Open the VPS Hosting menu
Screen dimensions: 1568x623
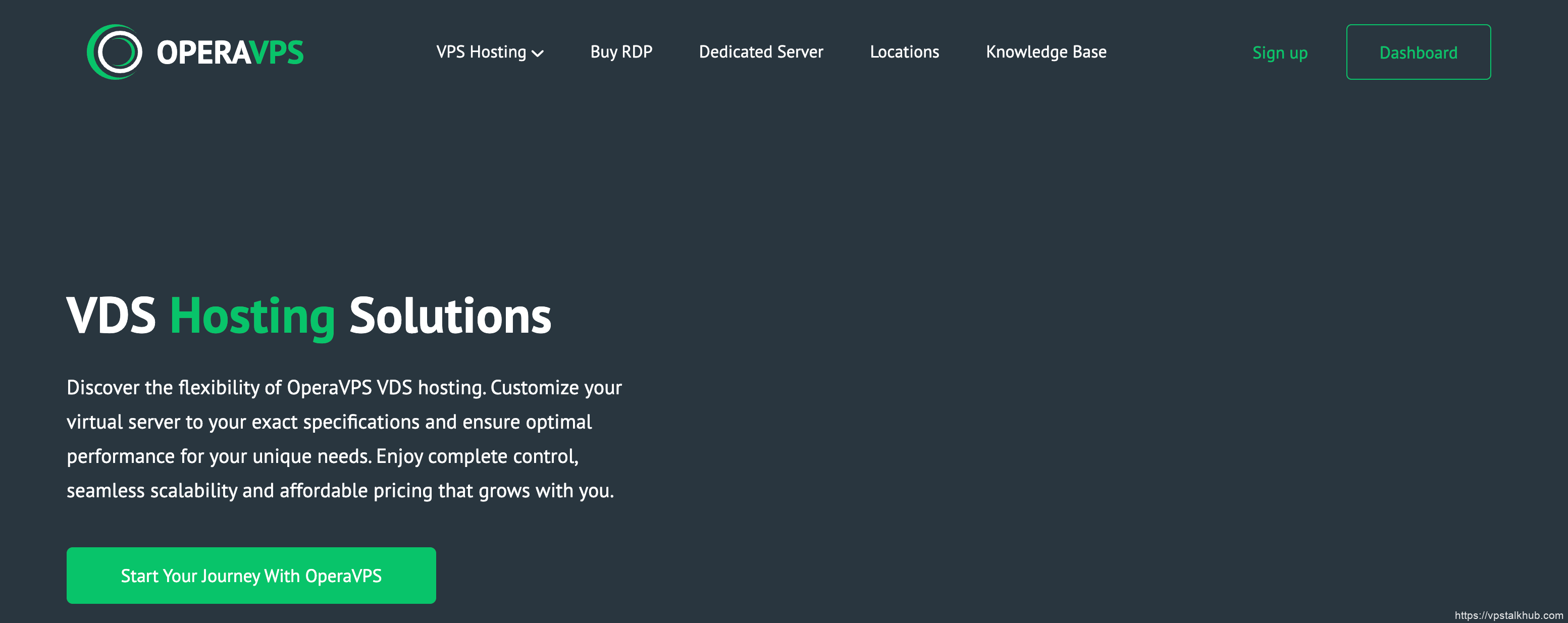coord(481,53)
